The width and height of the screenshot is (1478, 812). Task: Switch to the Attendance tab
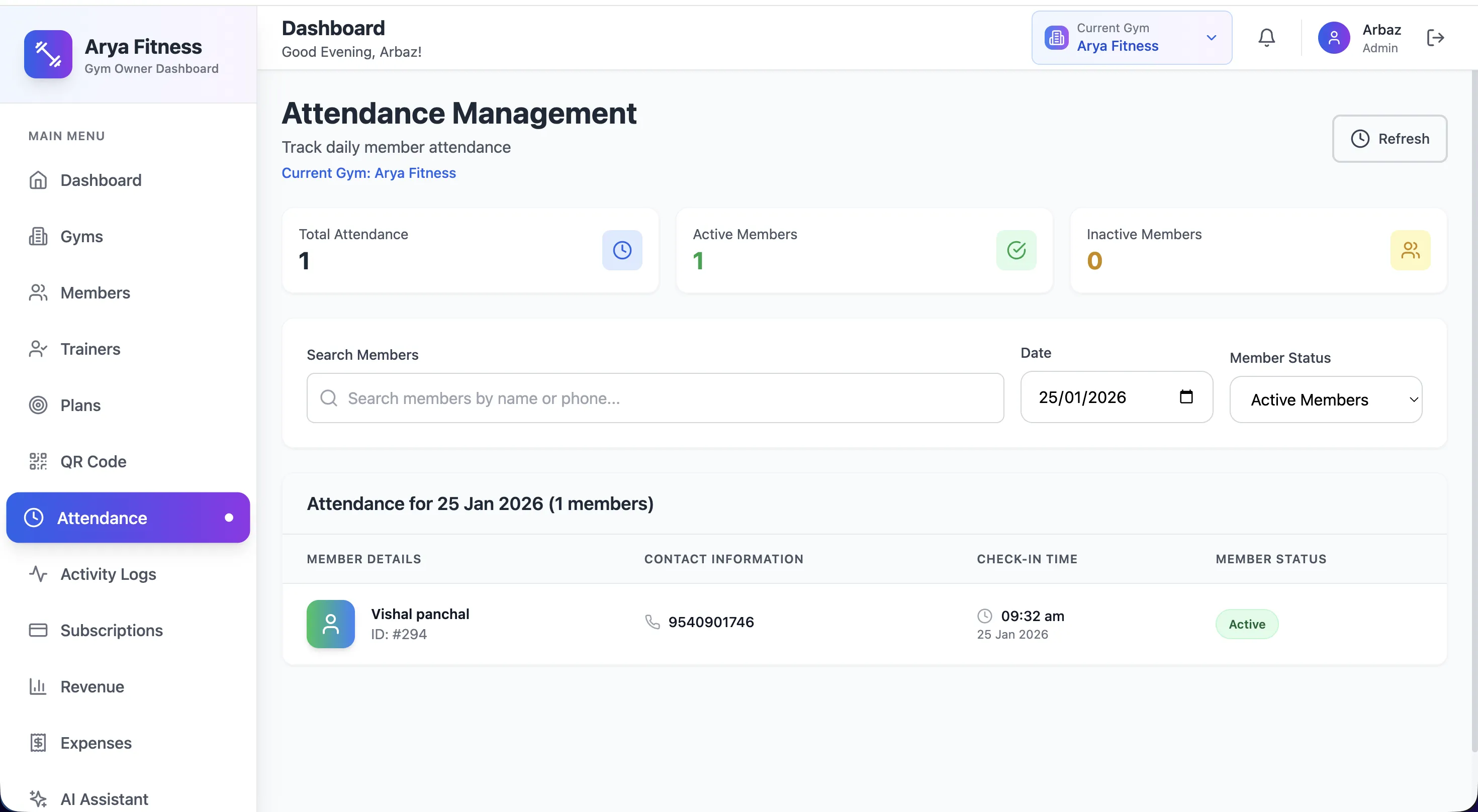pos(102,517)
